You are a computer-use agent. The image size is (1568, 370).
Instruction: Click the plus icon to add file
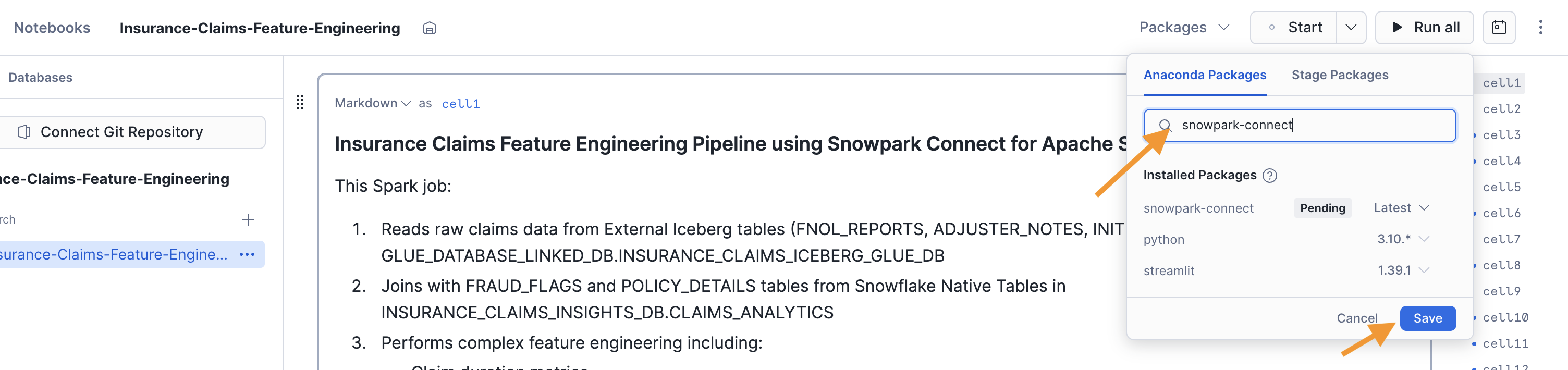pos(248,220)
